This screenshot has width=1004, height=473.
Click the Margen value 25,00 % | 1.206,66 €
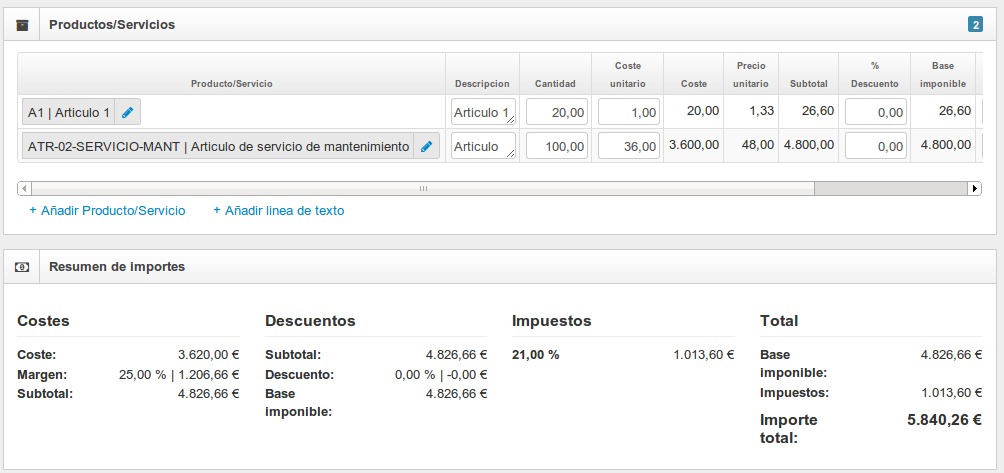coord(179,374)
